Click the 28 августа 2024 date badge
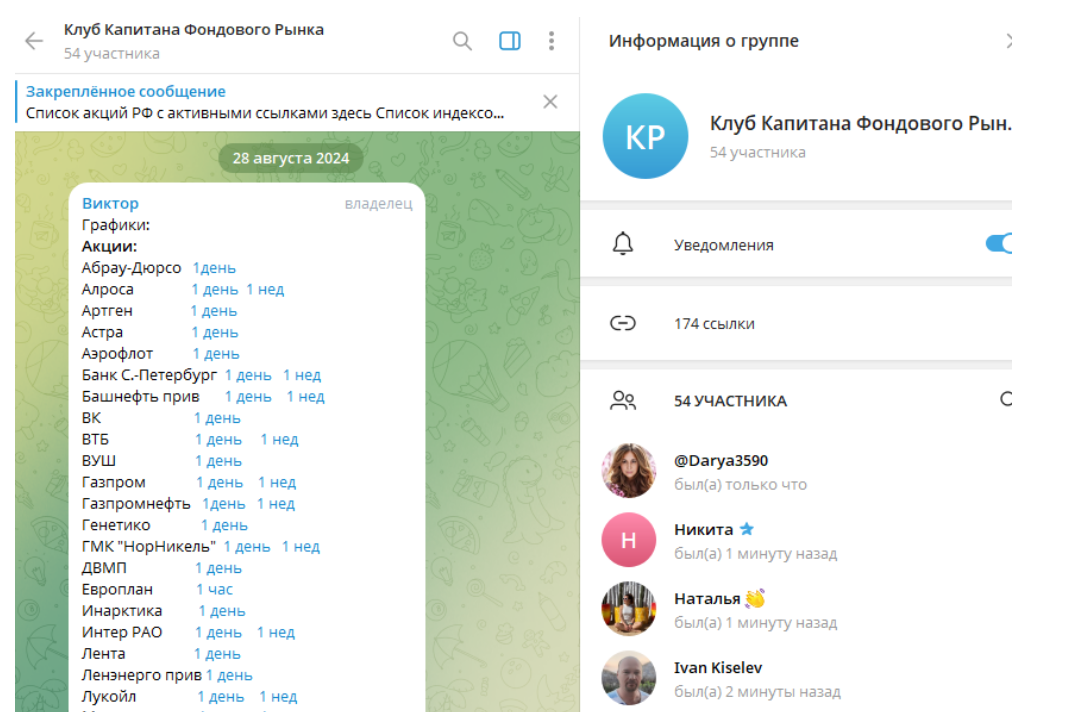Image resolution: width=1067 pixels, height=712 pixels. pyautogui.click(x=291, y=158)
